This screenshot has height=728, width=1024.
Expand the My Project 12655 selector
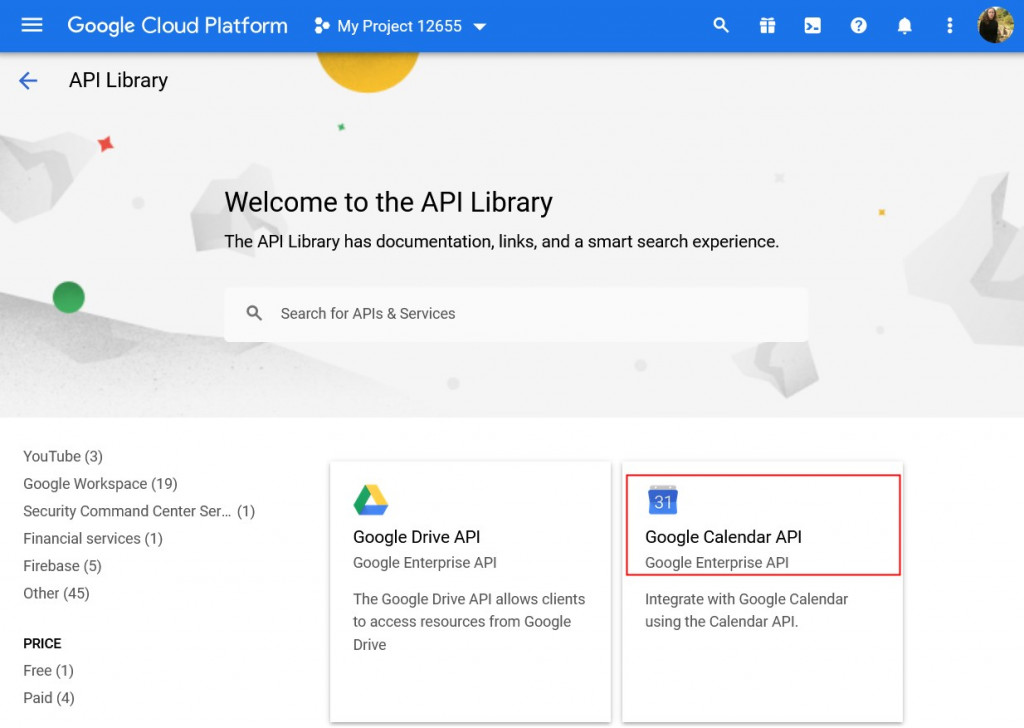398,27
